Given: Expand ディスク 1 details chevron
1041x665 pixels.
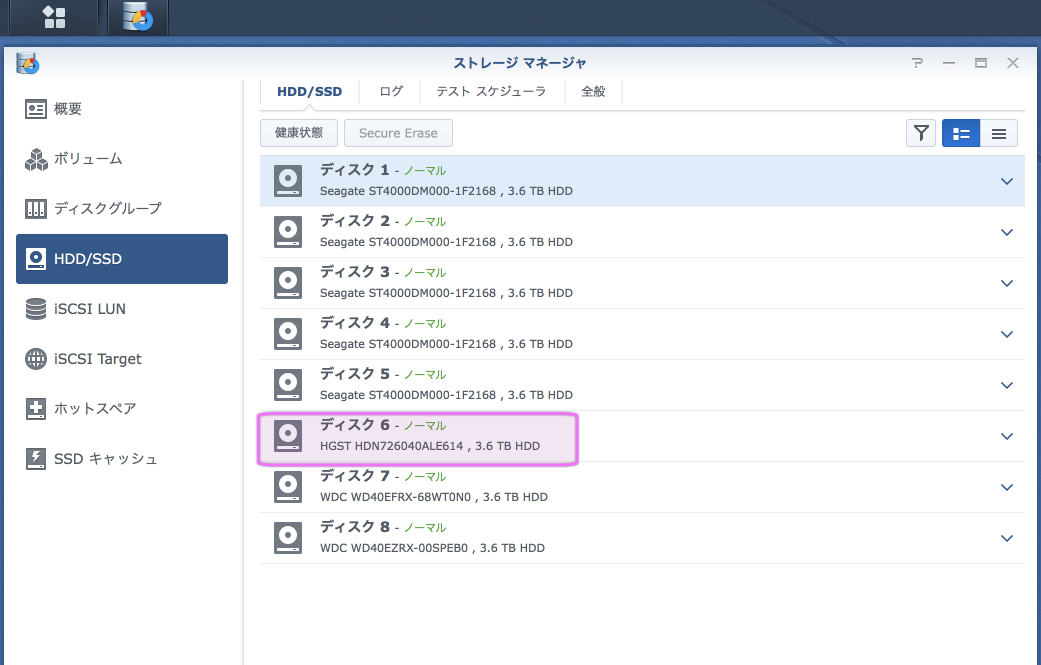Looking at the screenshot, I should click(1006, 181).
